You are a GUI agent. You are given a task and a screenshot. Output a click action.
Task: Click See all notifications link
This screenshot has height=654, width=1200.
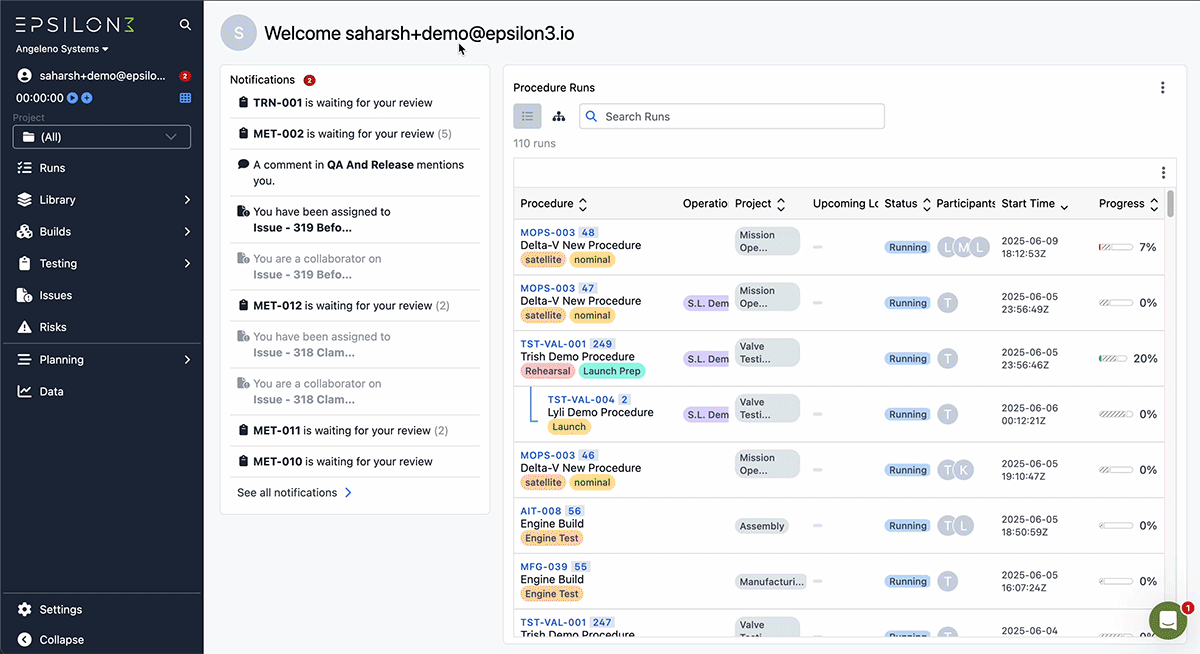pos(294,493)
